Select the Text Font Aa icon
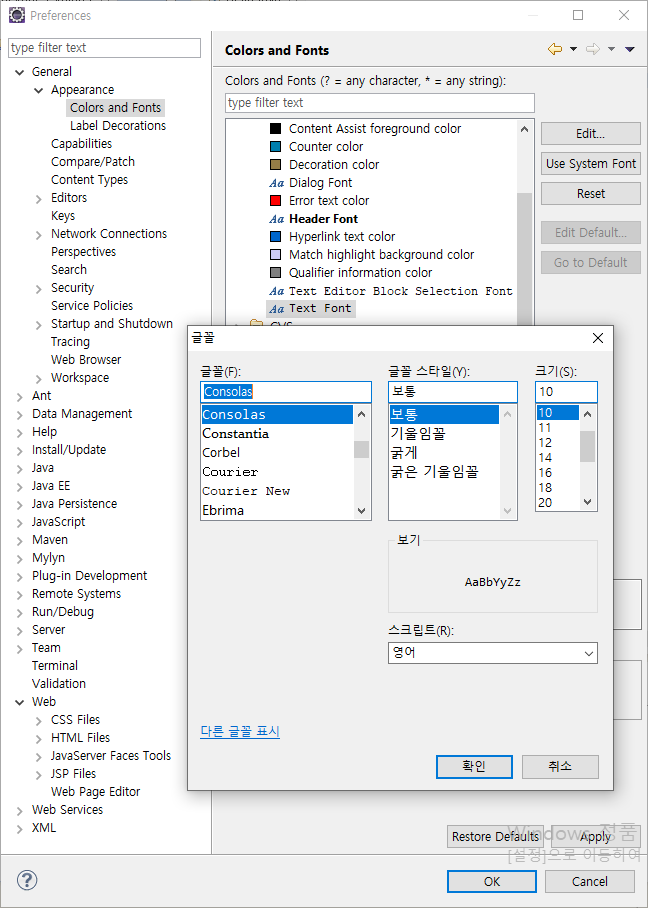This screenshot has width=648, height=908. pos(276,309)
